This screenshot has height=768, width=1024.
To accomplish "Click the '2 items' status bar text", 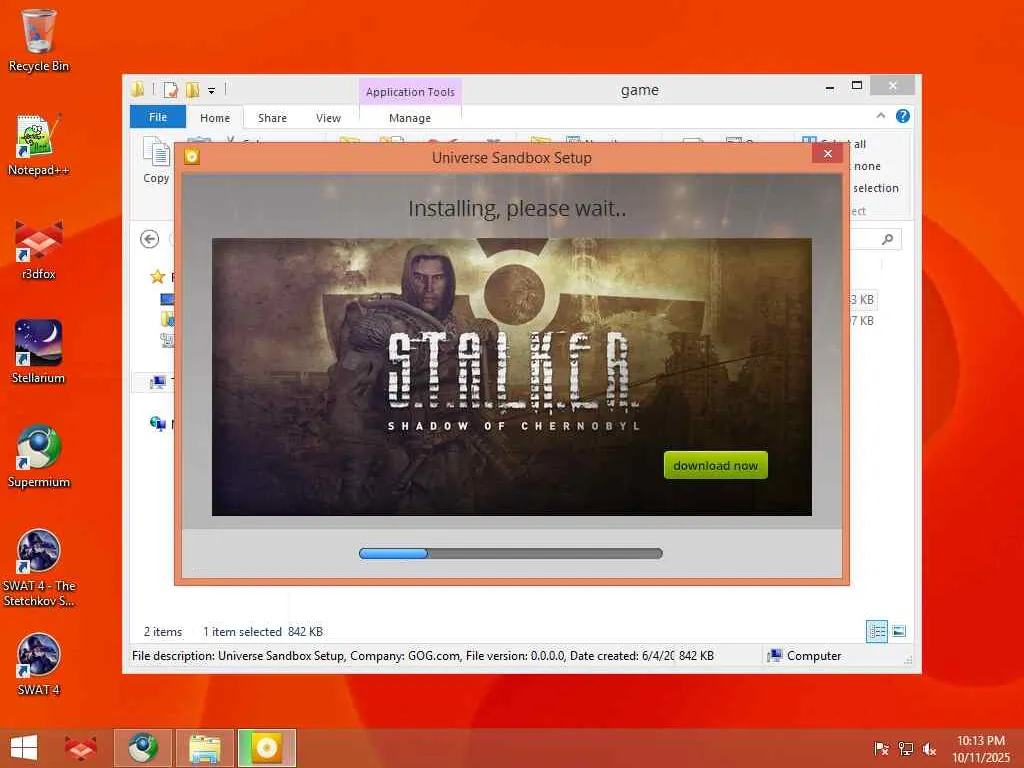I will click(x=163, y=632).
